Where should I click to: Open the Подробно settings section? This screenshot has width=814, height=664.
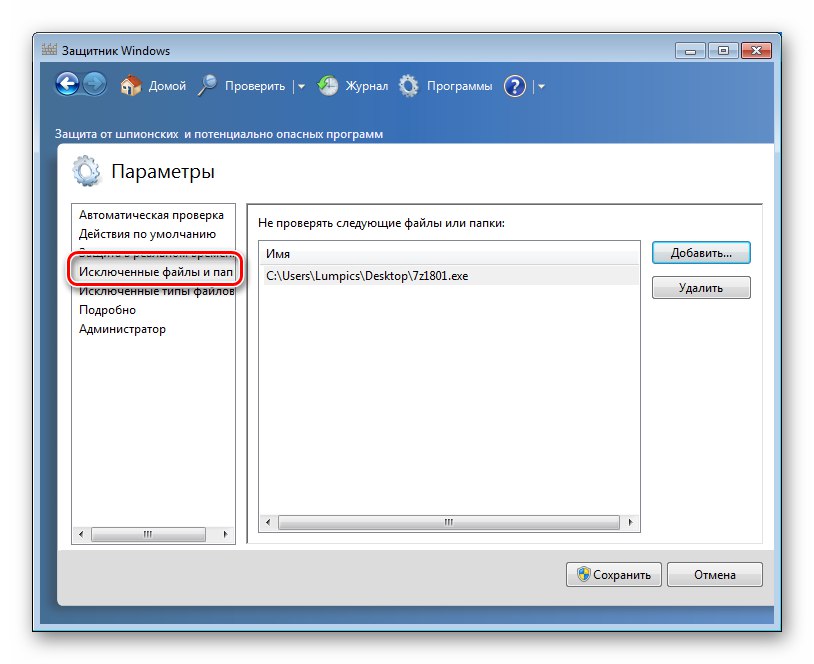107,310
